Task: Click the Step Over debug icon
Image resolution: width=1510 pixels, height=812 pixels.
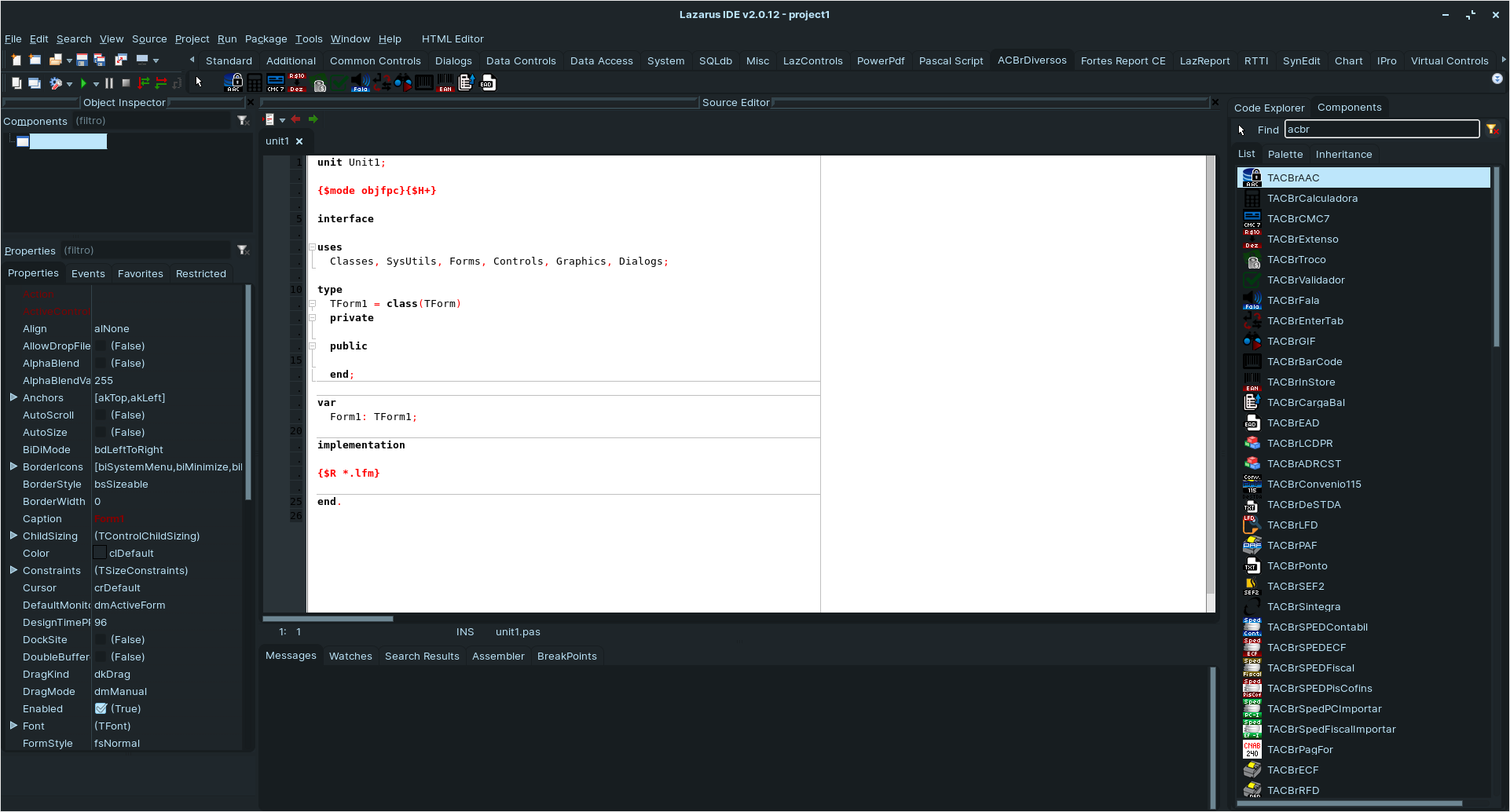Action: coord(161,82)
